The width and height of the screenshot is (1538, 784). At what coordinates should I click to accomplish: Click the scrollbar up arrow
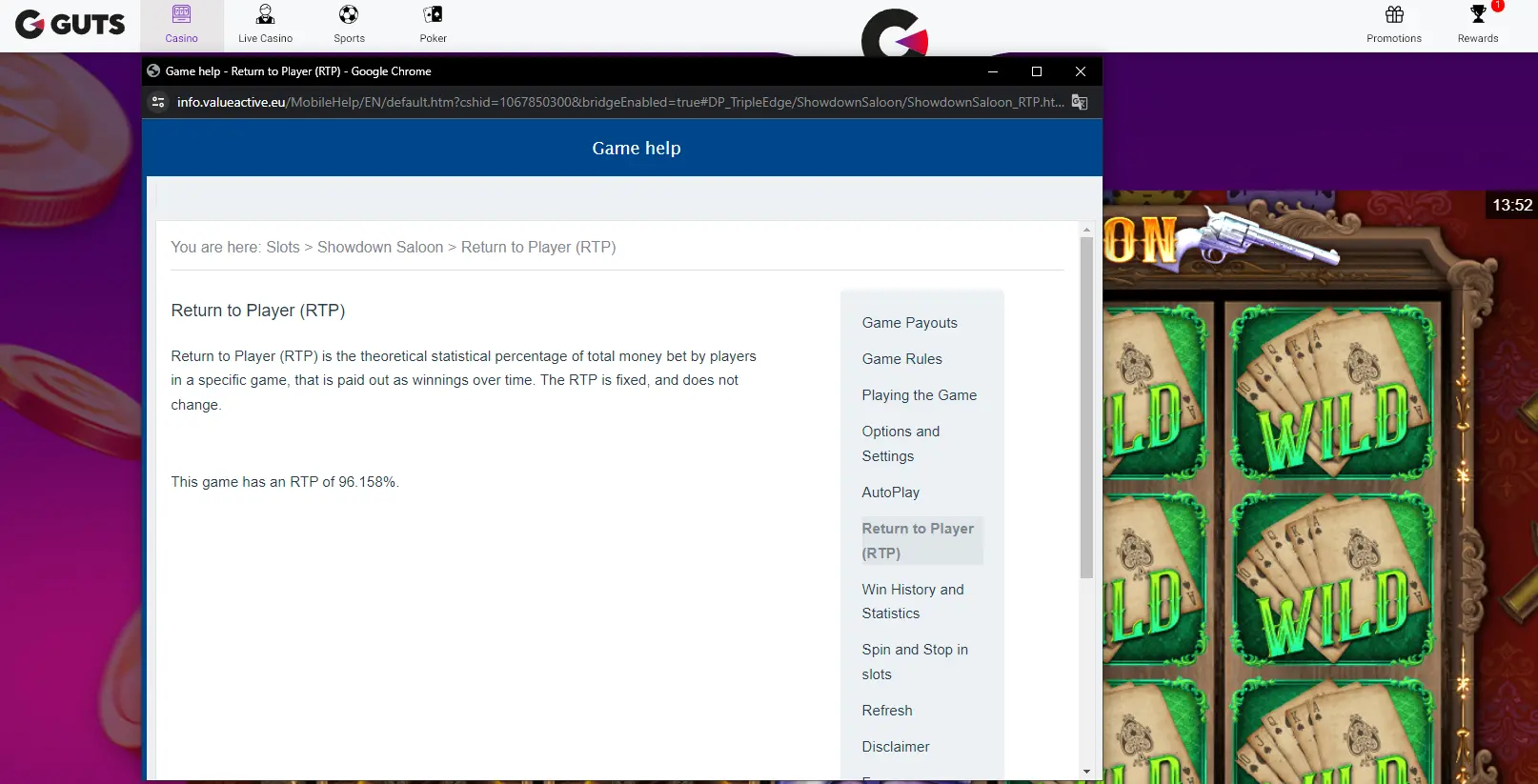pyautogui.click(x=1086, y=230)
